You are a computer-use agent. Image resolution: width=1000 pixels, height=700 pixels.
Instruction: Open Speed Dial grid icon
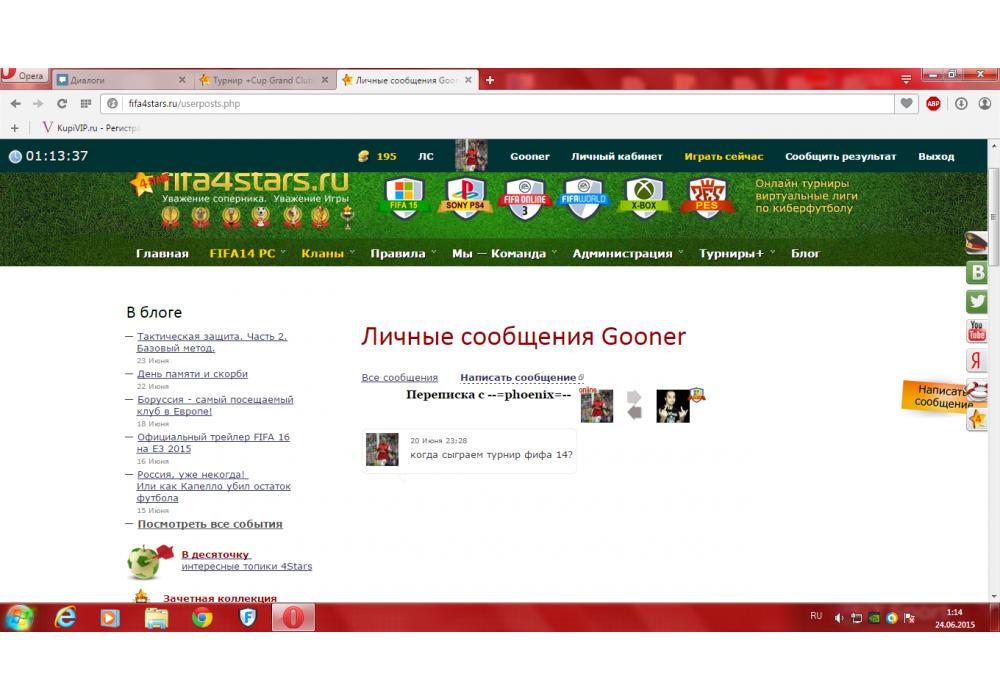85,103
